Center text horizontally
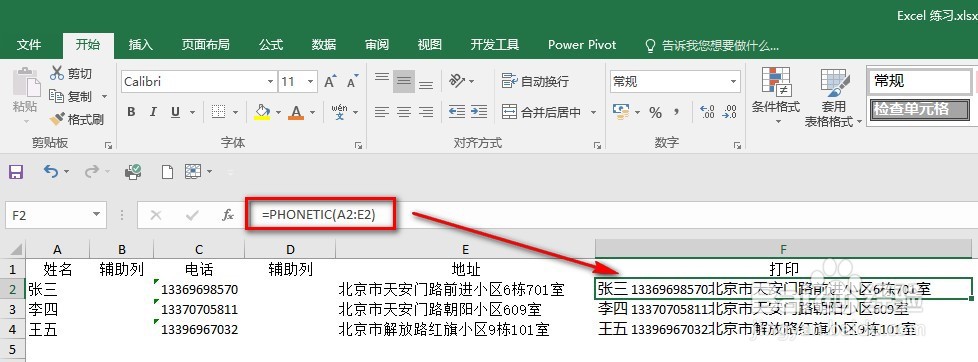 tap(404, 112)
